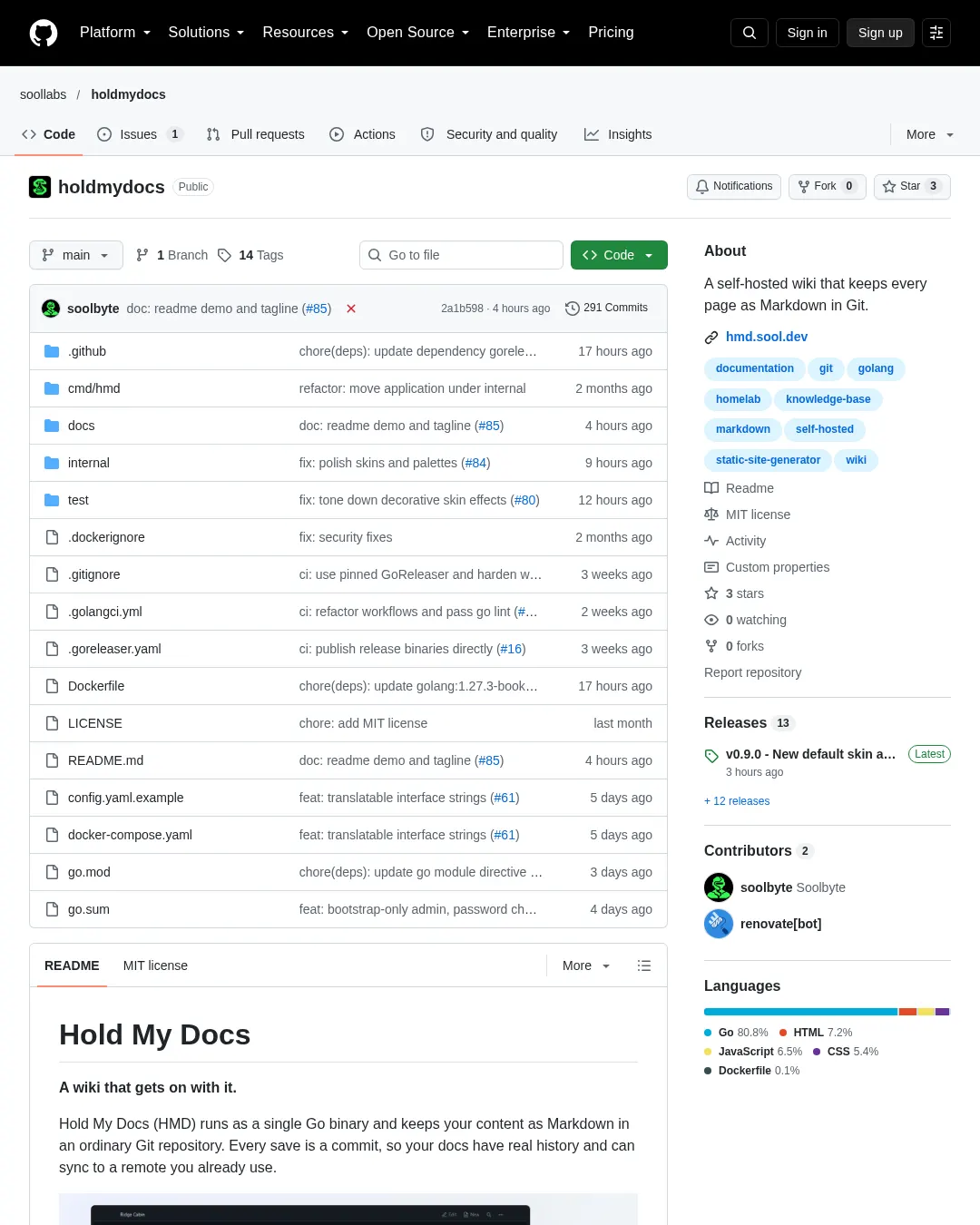Viewport: 980px width, 1225px height.
Task: Open the Report repository link
Action: [x=753, y=672]
